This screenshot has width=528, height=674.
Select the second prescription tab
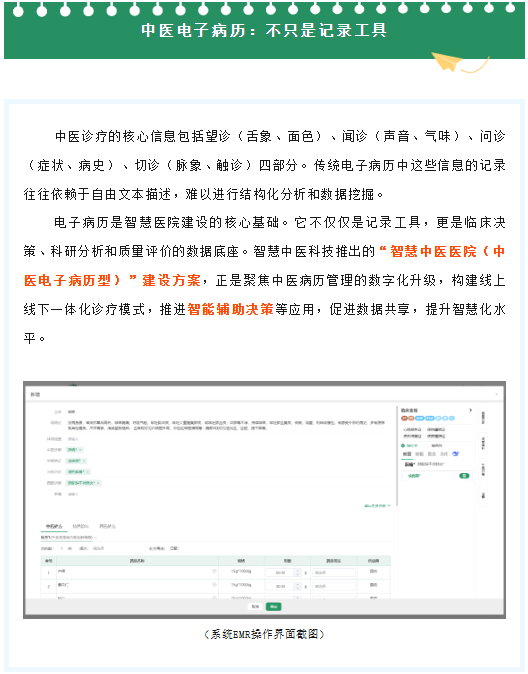(x=80, y=526)
